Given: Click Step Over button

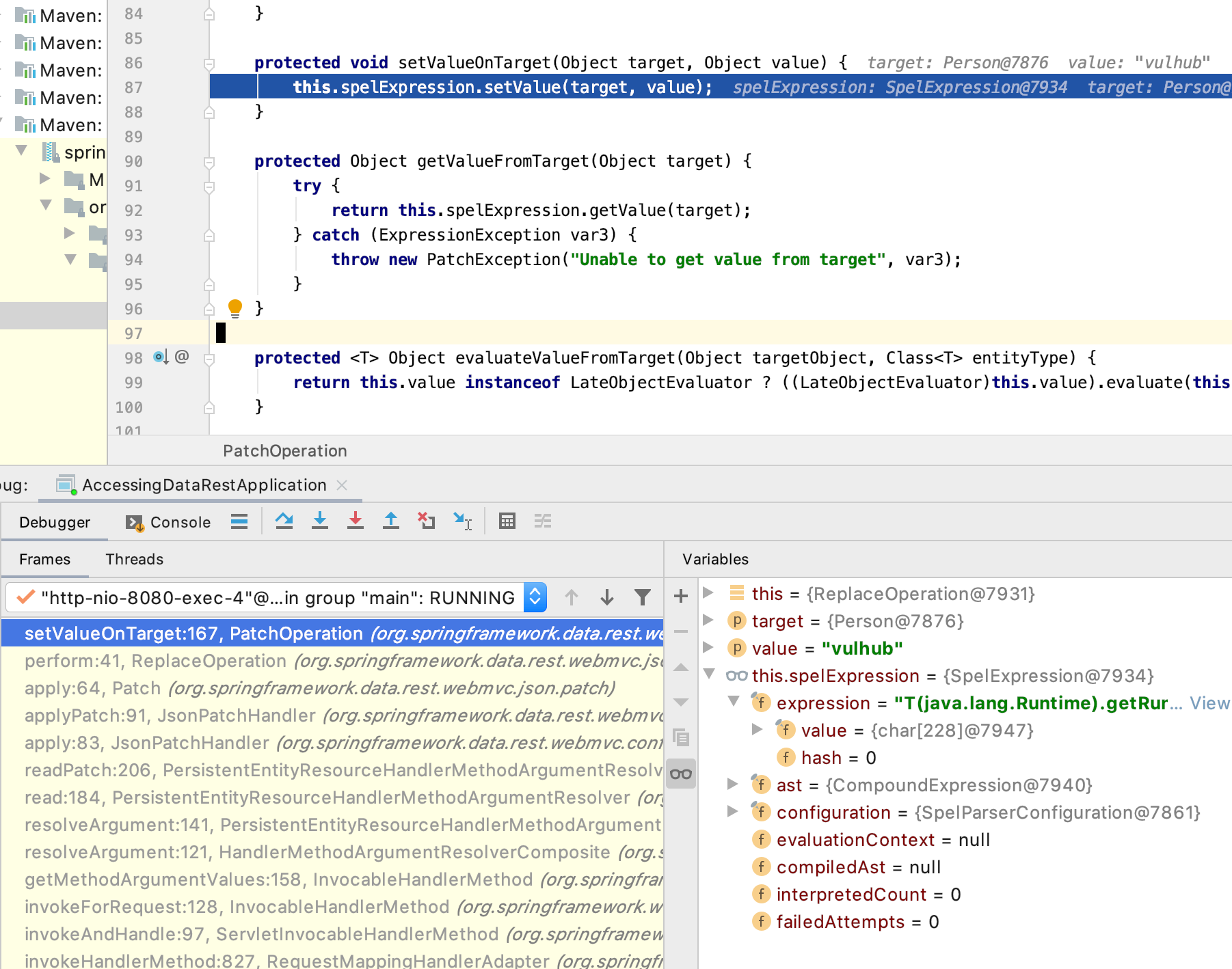Looking at the screenshot, I should pyautogui.click(x=284, y=521).
